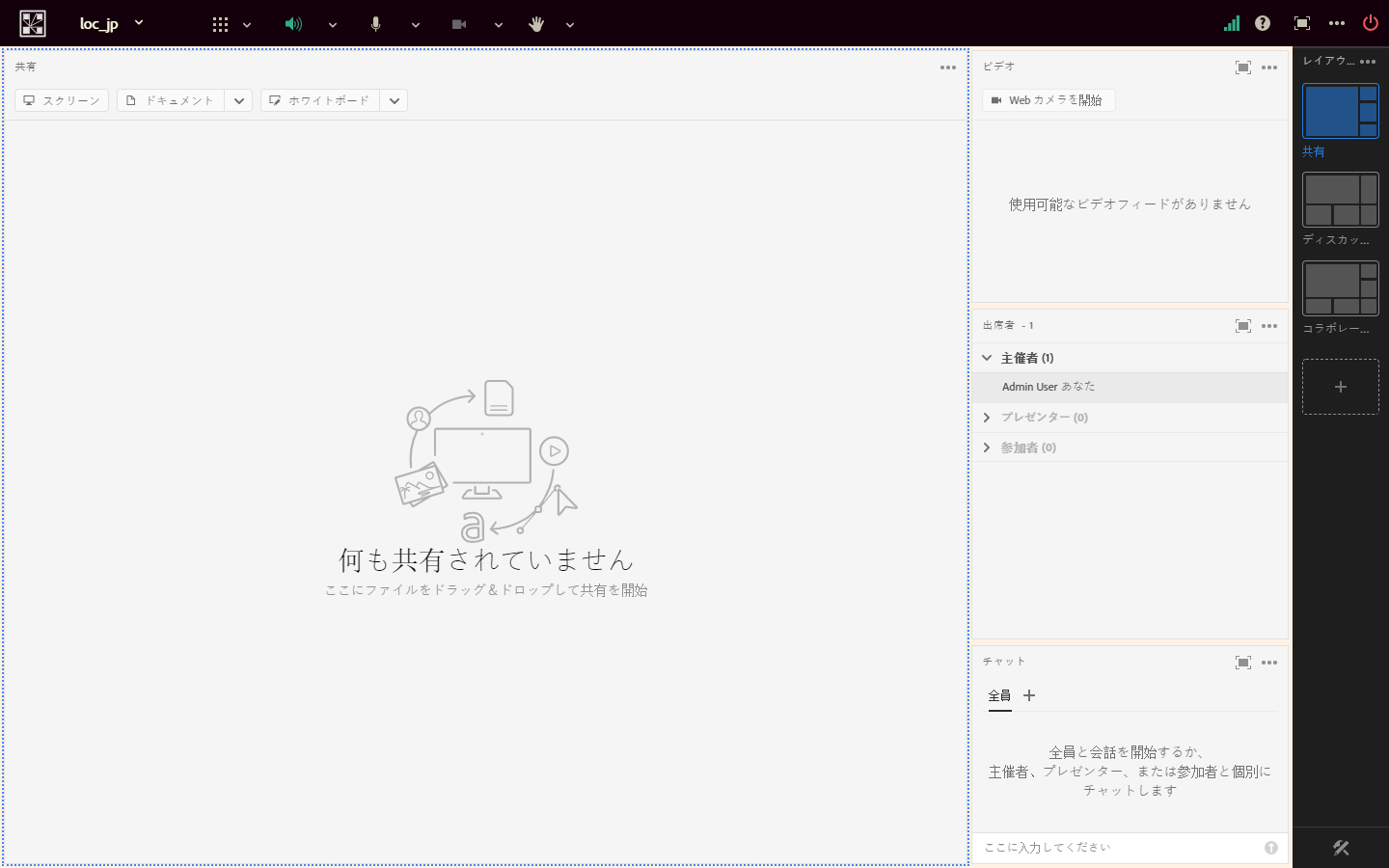Click the ドキュメント share button
The width and height of the screenshot is (1389, 868).
click(171, 100)
